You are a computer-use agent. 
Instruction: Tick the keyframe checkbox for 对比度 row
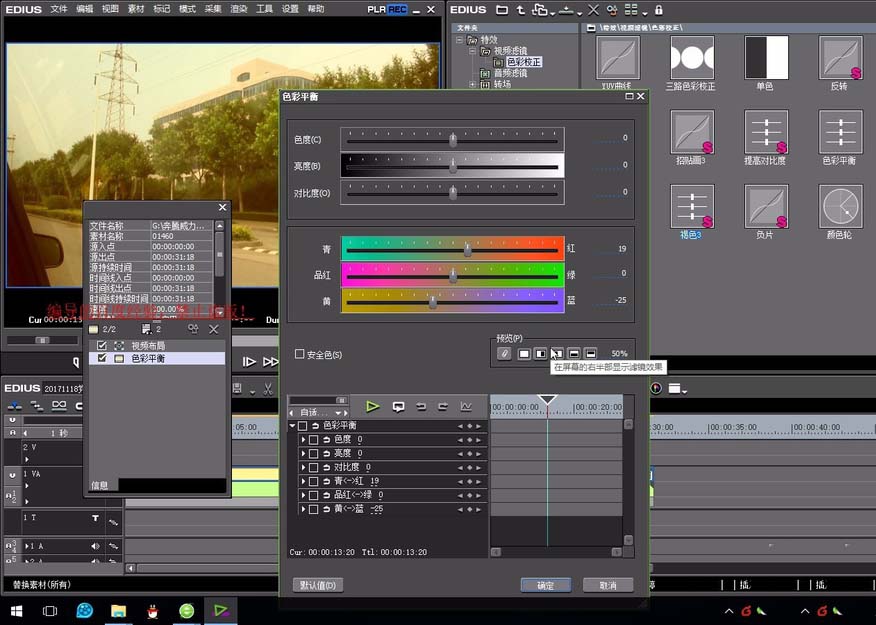pos(313,467)
